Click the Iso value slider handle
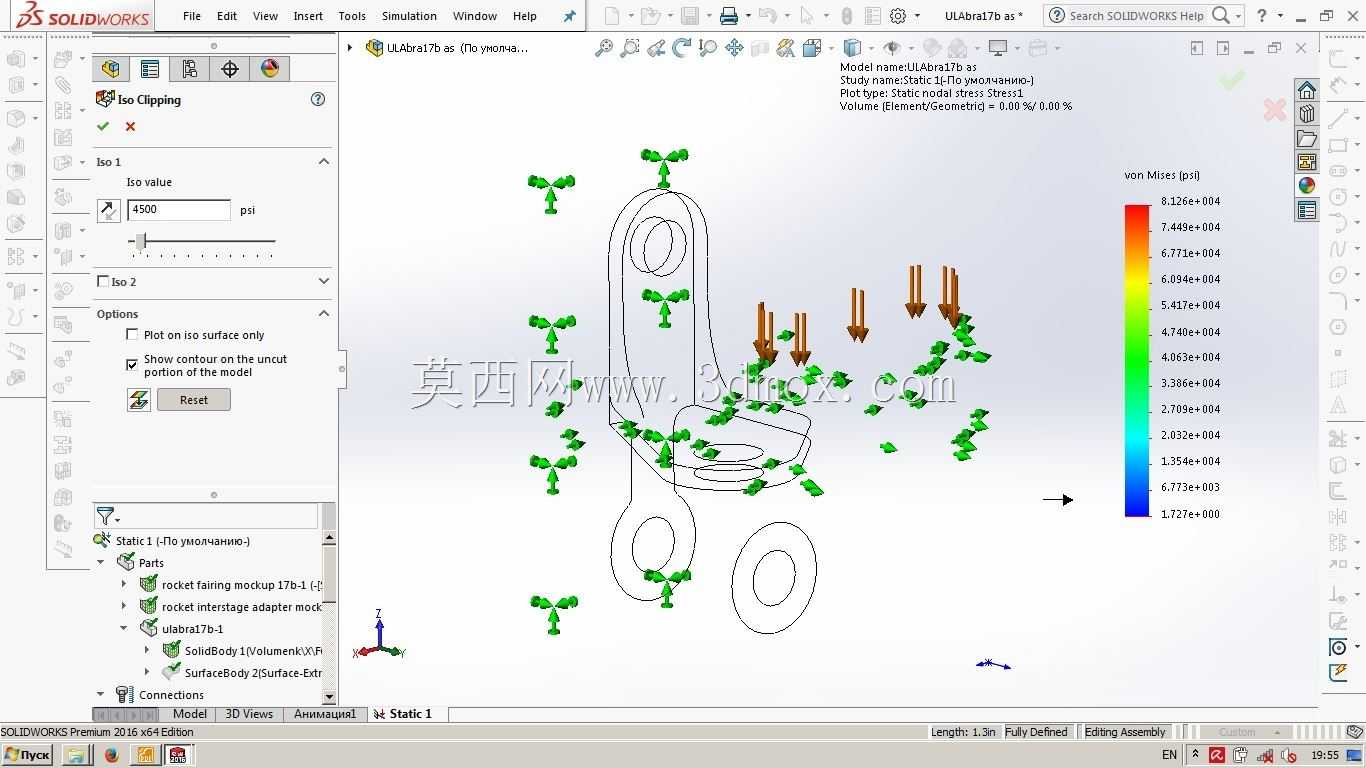 141,241
